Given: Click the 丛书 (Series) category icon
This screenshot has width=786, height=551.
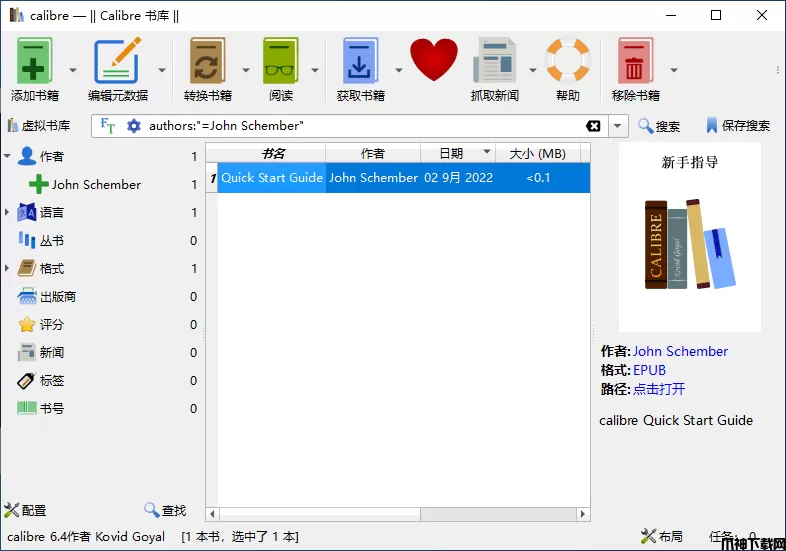Looking at the screenshot, I should click(27, 240).
